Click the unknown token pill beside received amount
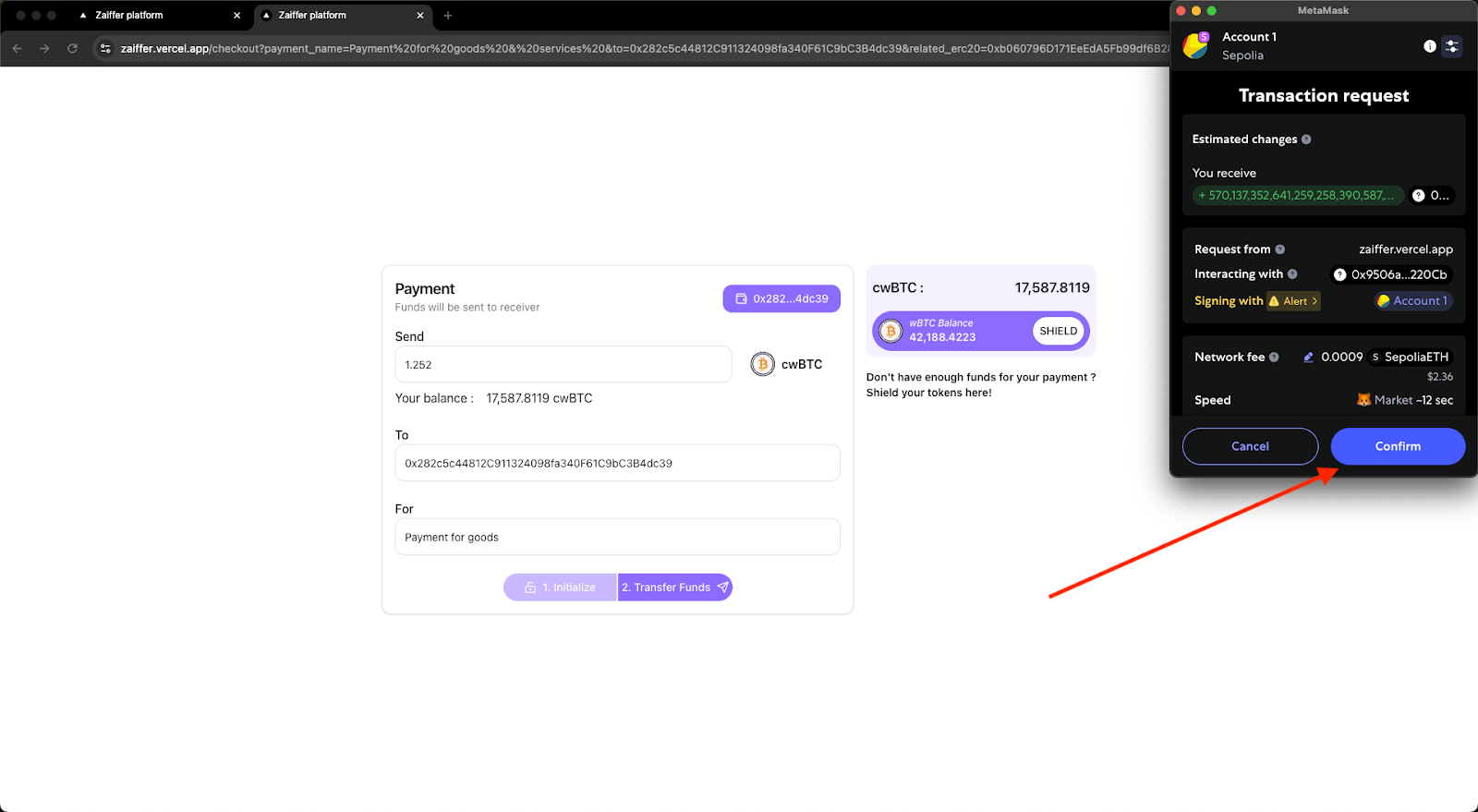This screenshot has height=812, width=1478. [1432, 196]
